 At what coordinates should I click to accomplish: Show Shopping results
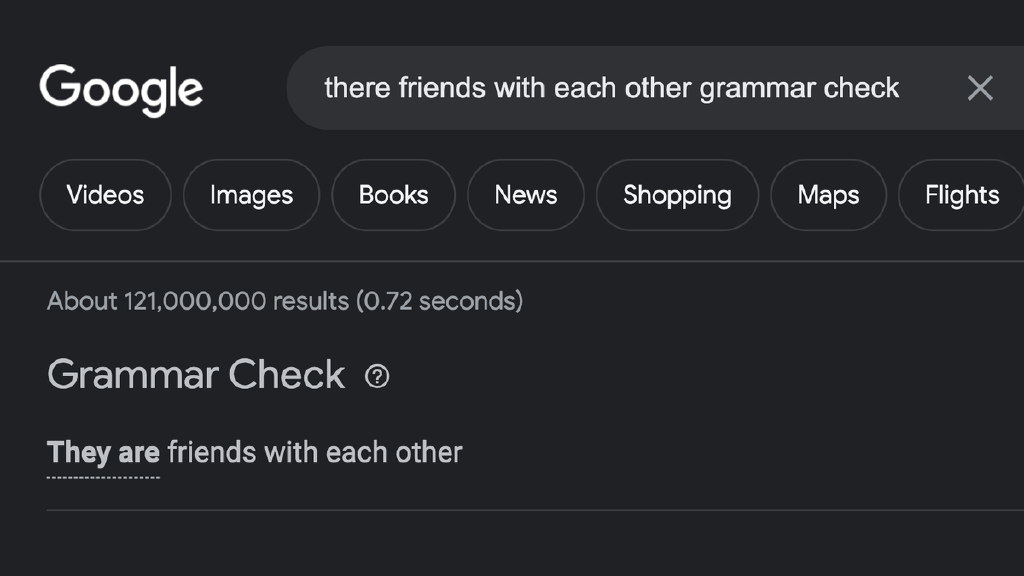(677, 195)
